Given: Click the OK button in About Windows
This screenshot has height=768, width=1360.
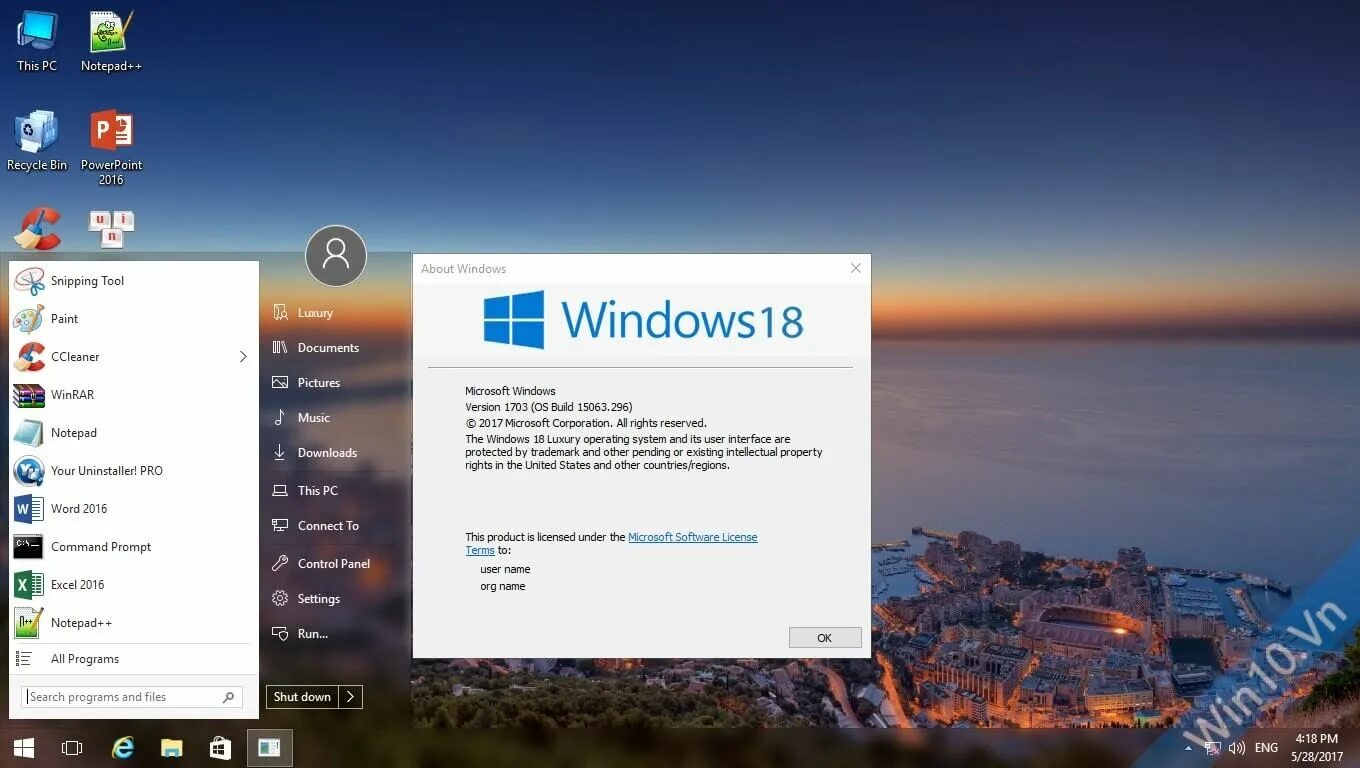Looking at the screenshot, I should coord(825,638).
